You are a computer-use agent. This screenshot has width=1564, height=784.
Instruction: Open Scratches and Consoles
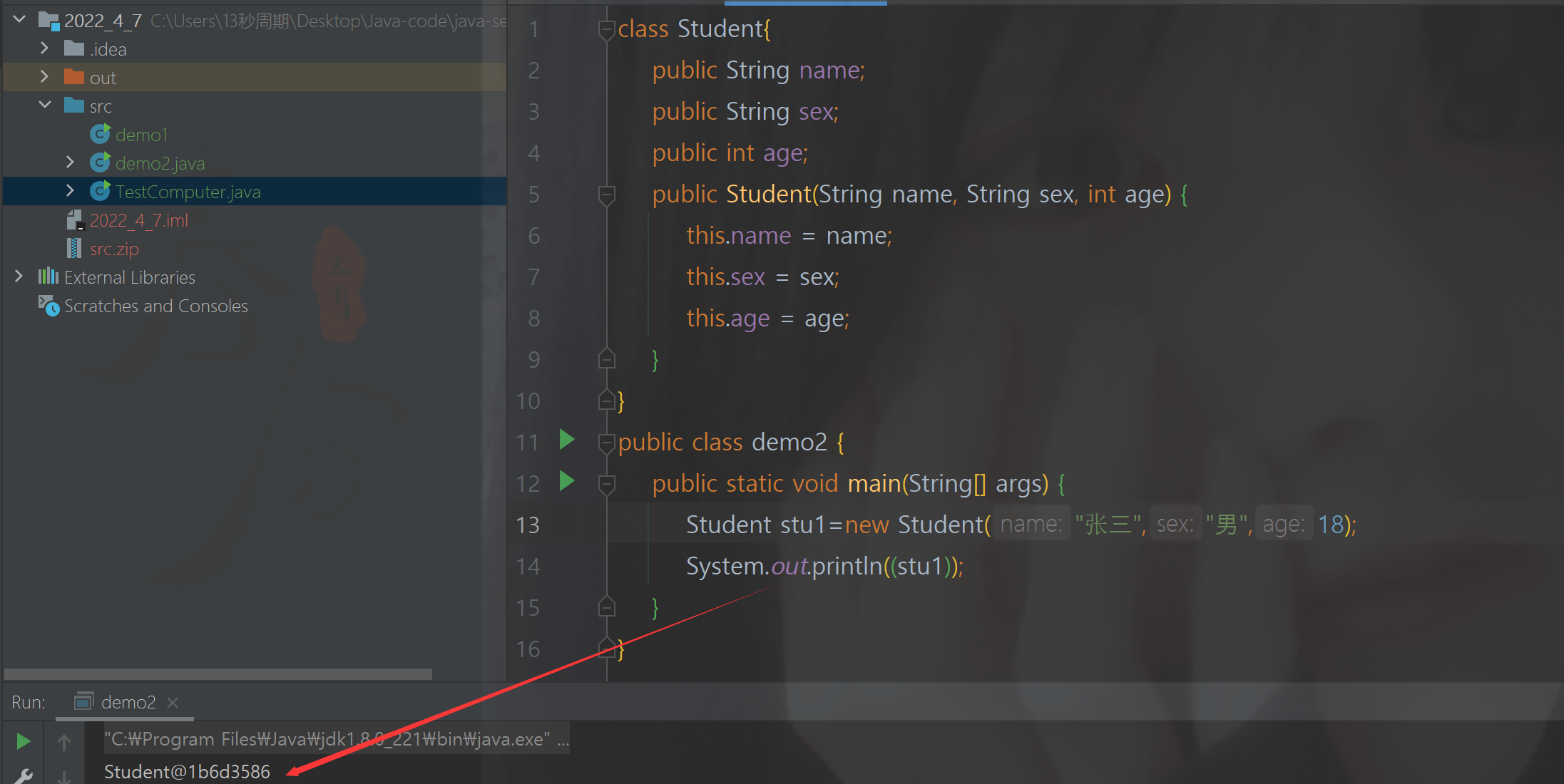(x=156, y=306)
